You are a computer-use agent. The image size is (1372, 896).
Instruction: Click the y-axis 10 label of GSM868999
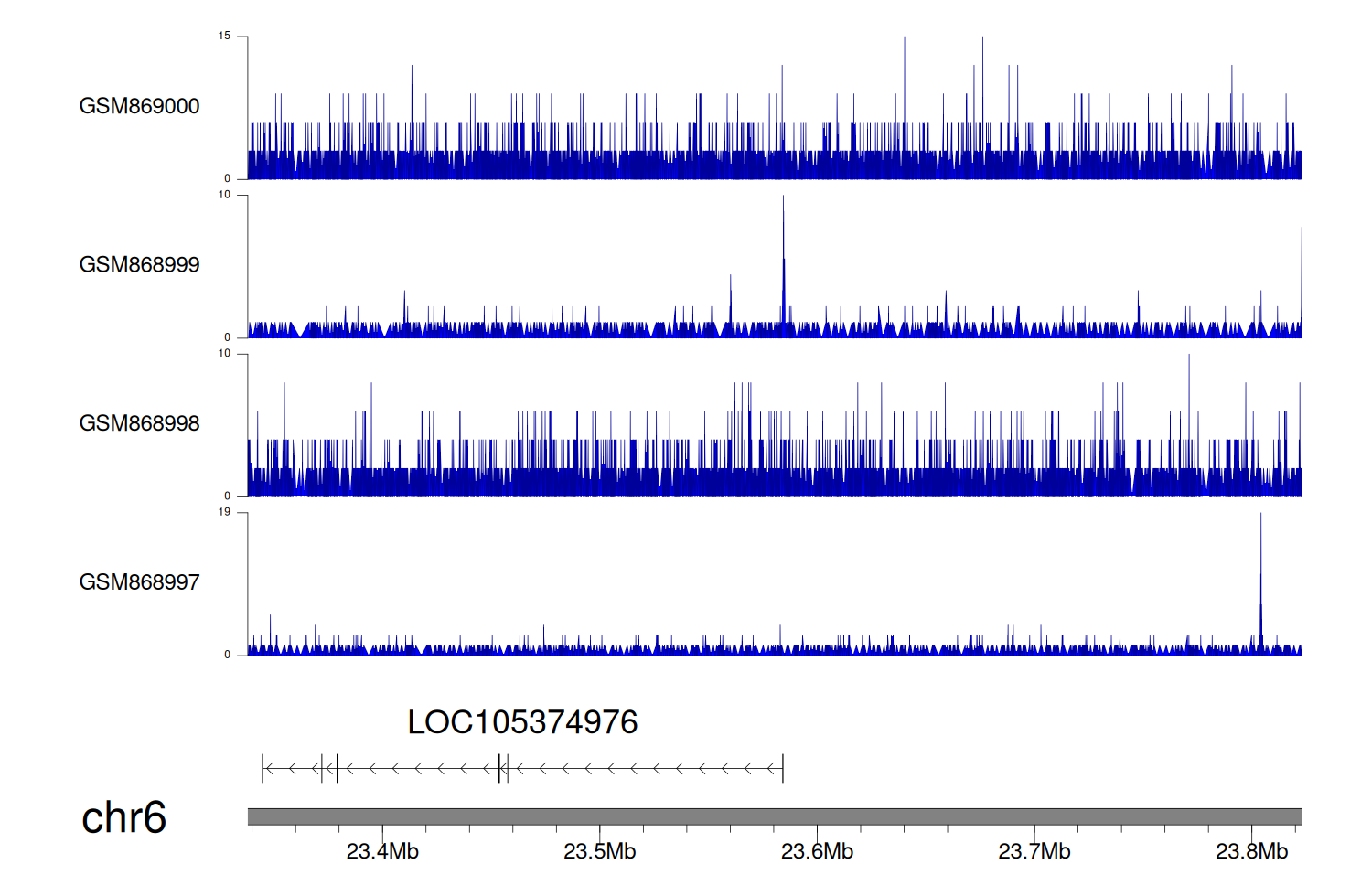(224, 195)
